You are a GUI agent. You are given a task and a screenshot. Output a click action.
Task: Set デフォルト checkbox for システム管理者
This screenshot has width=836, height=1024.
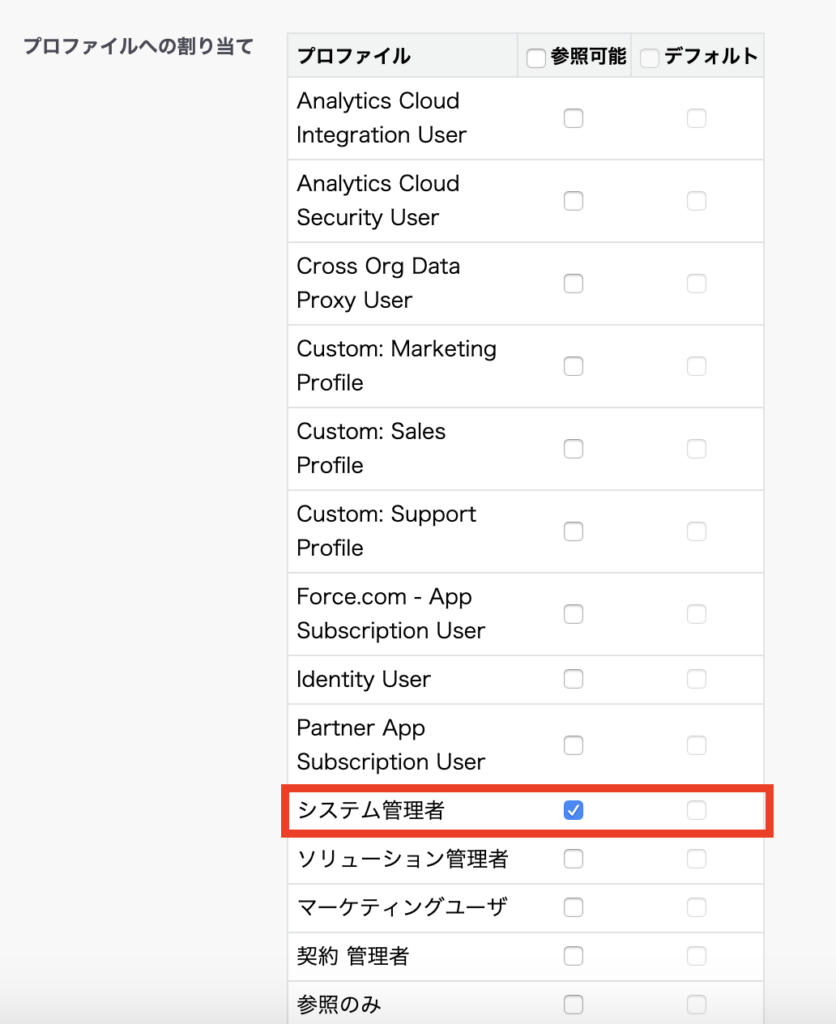tap(696, 810)
